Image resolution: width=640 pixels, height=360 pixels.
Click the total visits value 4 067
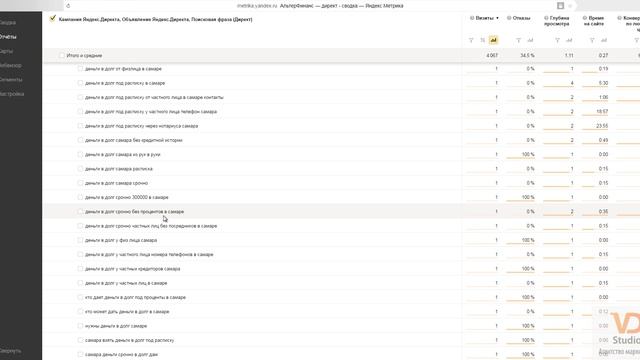[492, 55]
